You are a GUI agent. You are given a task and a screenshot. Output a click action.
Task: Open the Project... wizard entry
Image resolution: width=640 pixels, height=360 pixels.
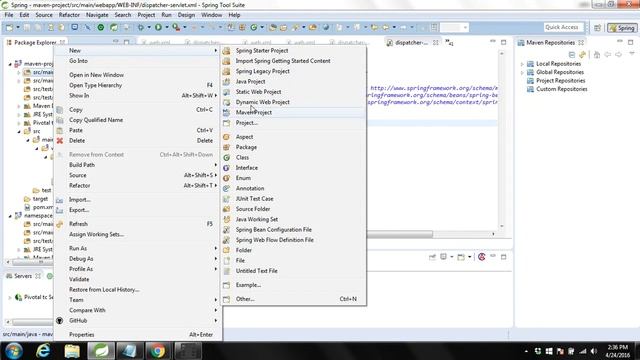coord(293,123)
